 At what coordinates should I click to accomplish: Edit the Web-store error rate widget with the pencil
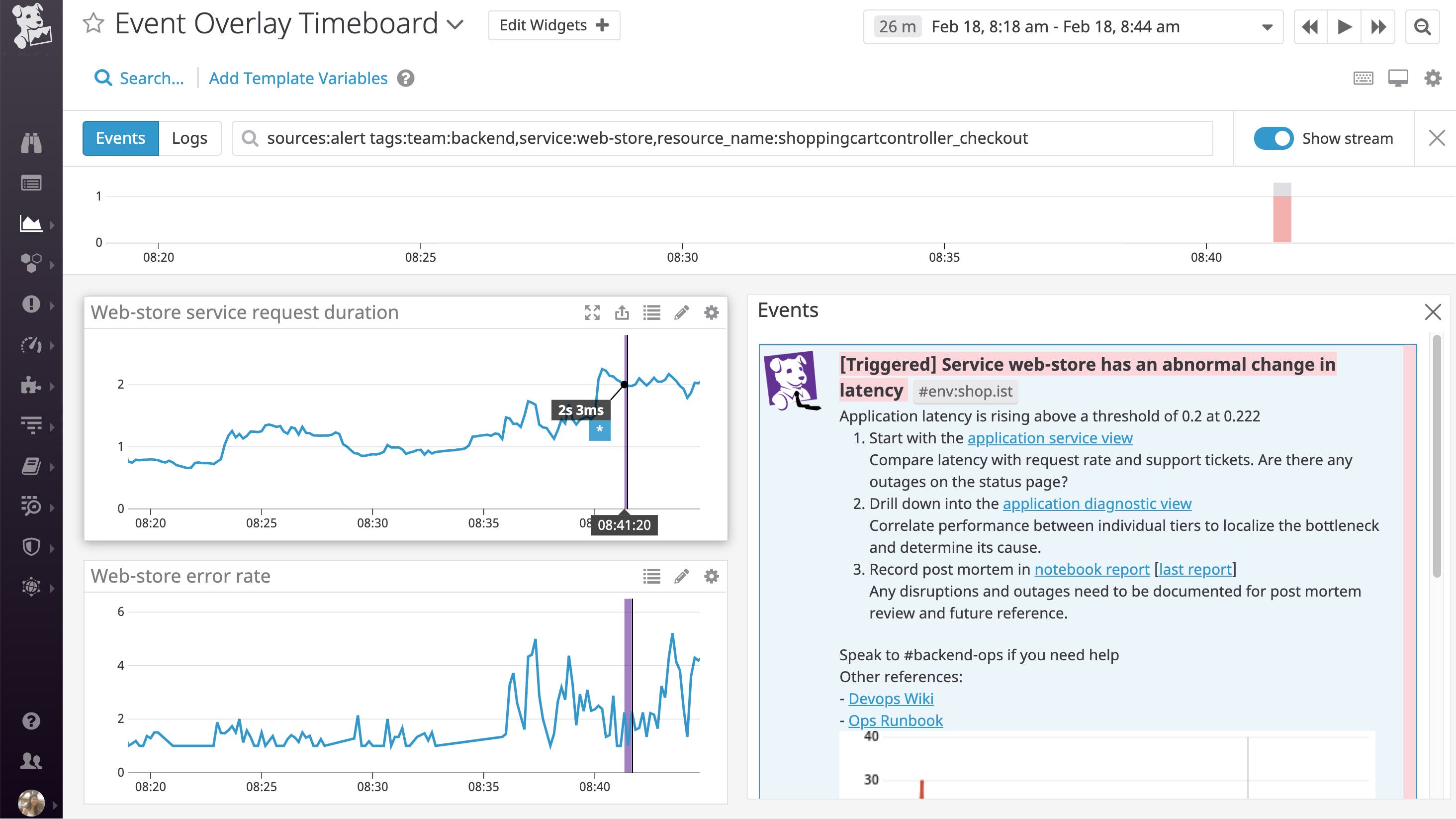tap(681, 576)
